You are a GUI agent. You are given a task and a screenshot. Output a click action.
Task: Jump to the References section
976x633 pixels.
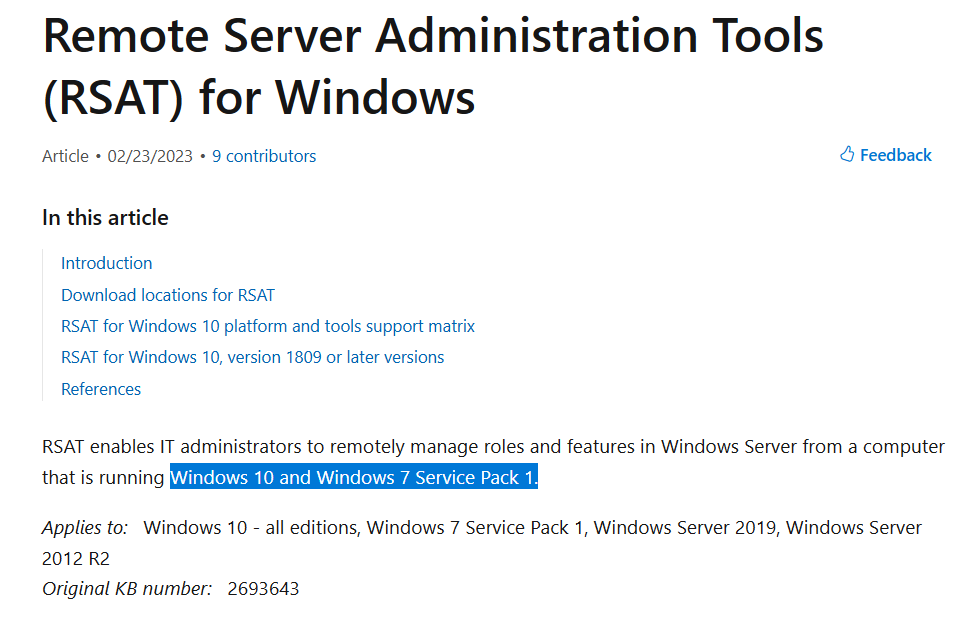(x=101, y=389)
